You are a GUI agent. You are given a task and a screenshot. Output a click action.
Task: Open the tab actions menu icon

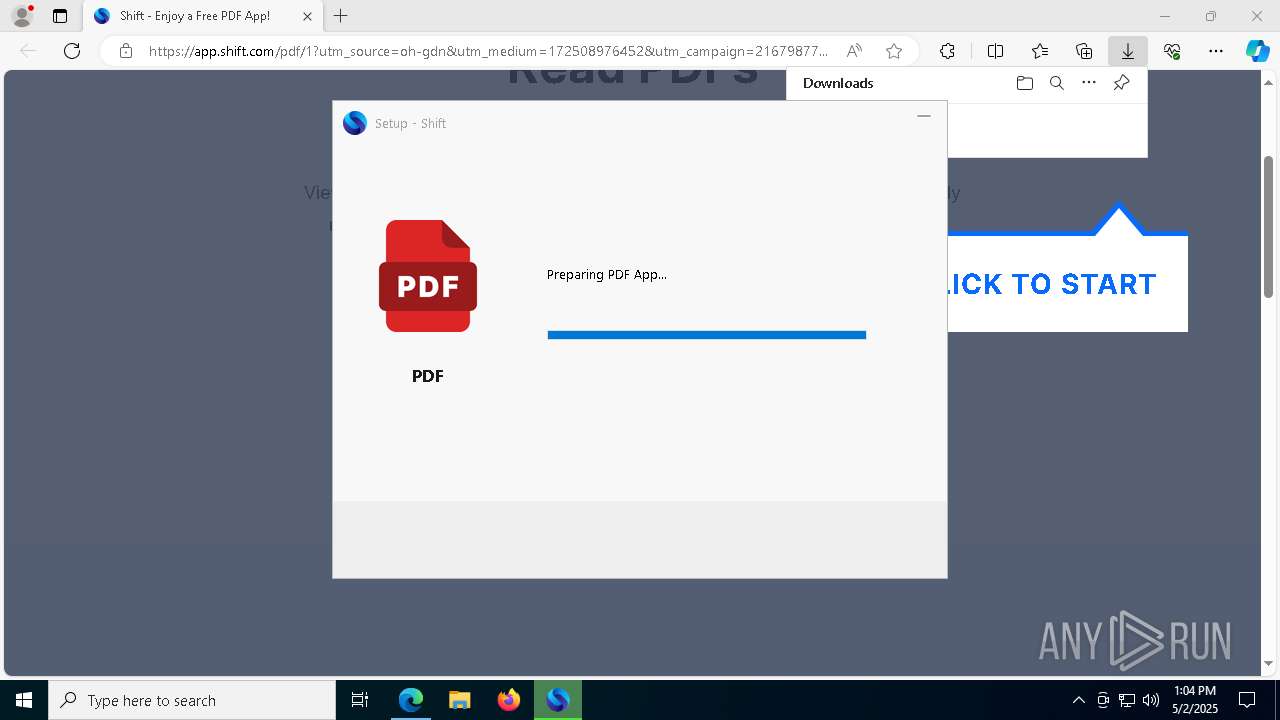pos(60,16)
